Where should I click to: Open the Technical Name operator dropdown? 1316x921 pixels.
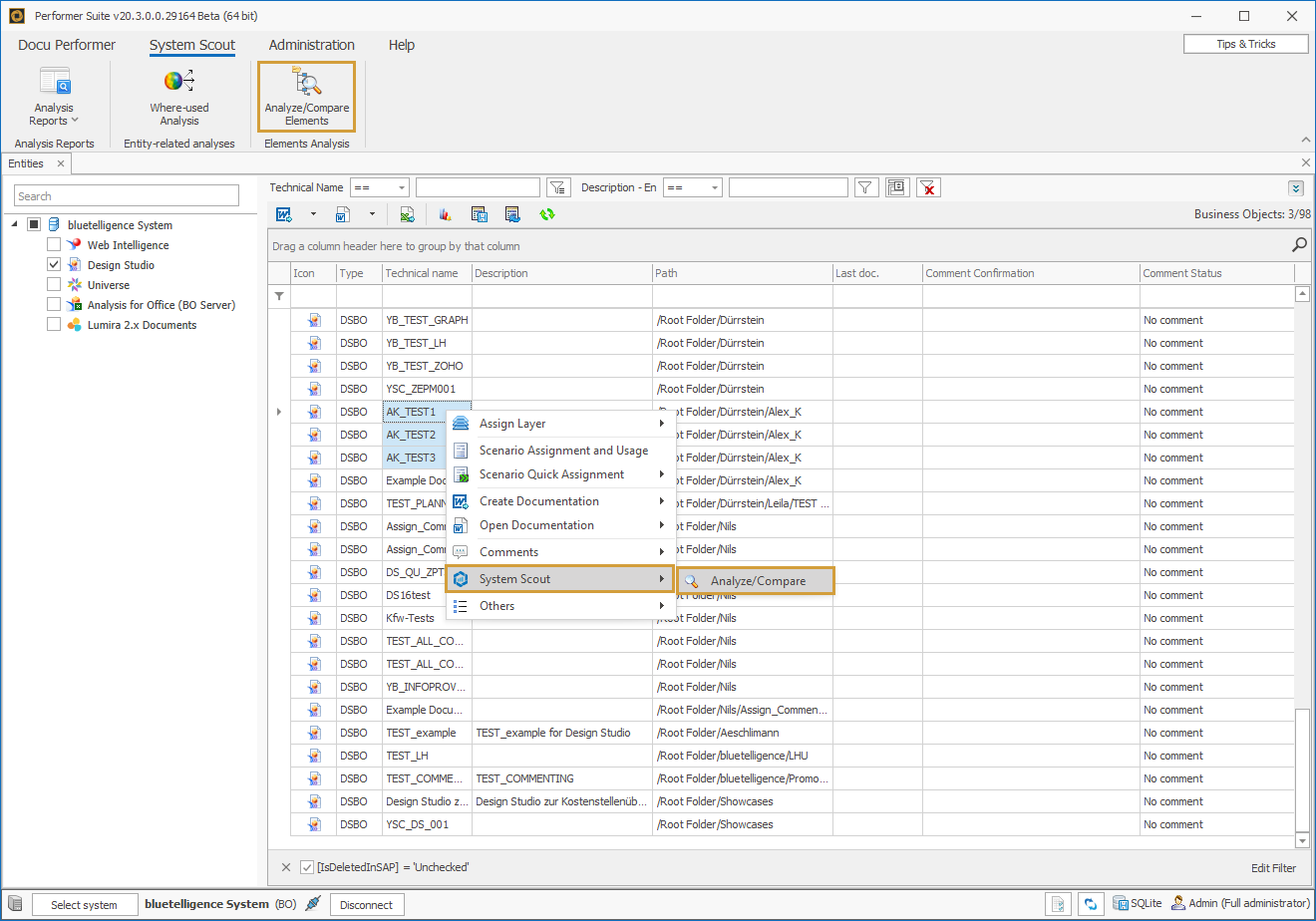[x=380, y=186]
